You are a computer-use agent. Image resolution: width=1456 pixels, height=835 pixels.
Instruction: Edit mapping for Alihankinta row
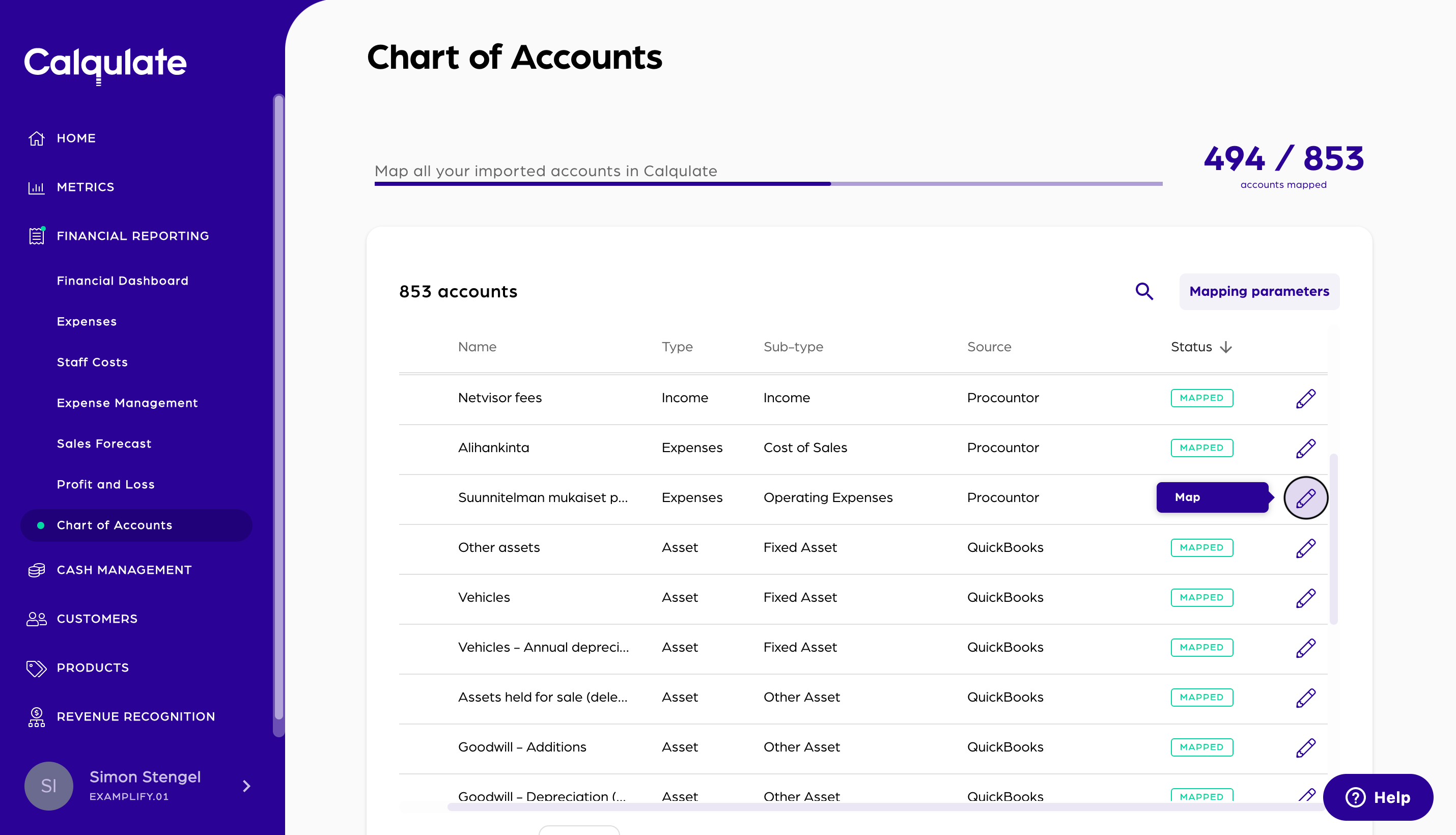pos(1306,448)
